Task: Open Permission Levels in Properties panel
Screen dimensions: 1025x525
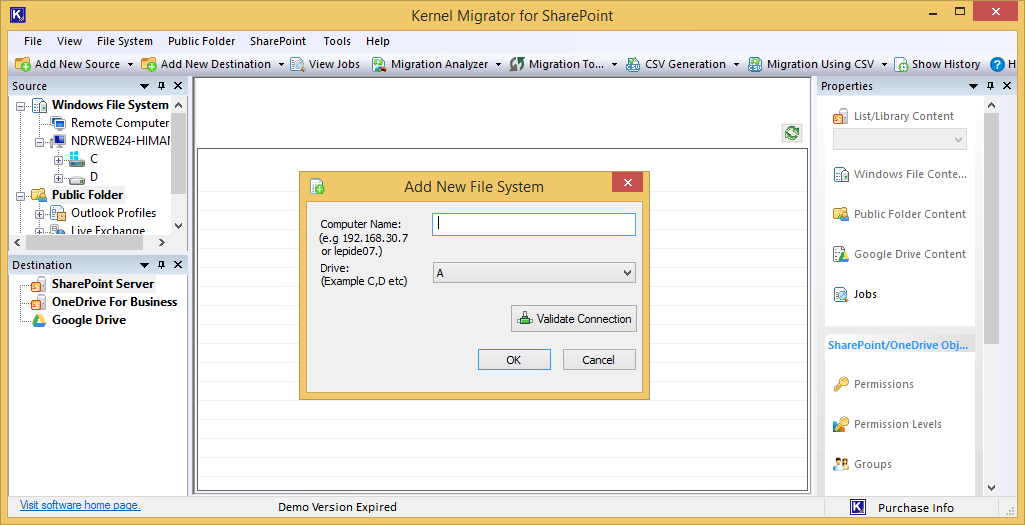Action: point(898,424)
